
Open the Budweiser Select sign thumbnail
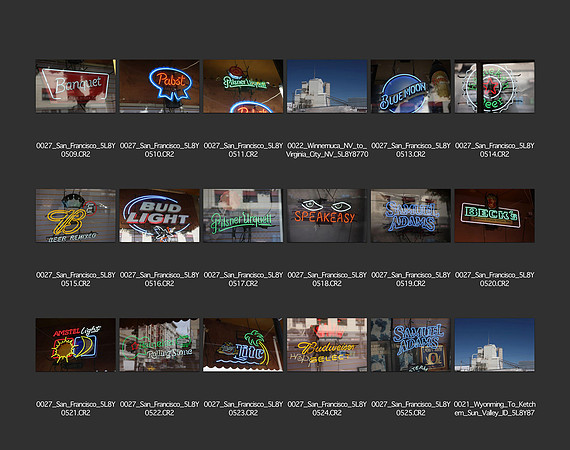[x=327, y=345]
